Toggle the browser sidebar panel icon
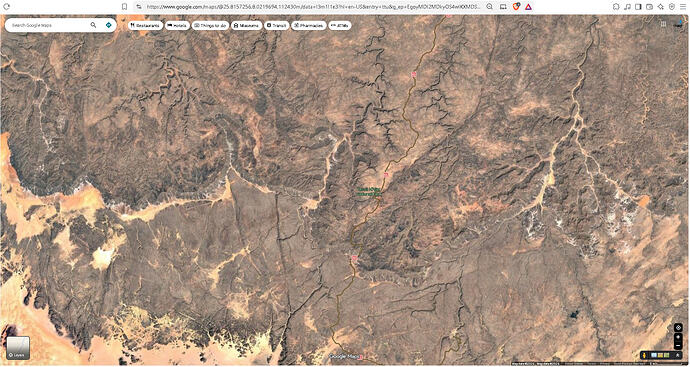Viewport: 690px width, 367px height. [x=638, y=7]
